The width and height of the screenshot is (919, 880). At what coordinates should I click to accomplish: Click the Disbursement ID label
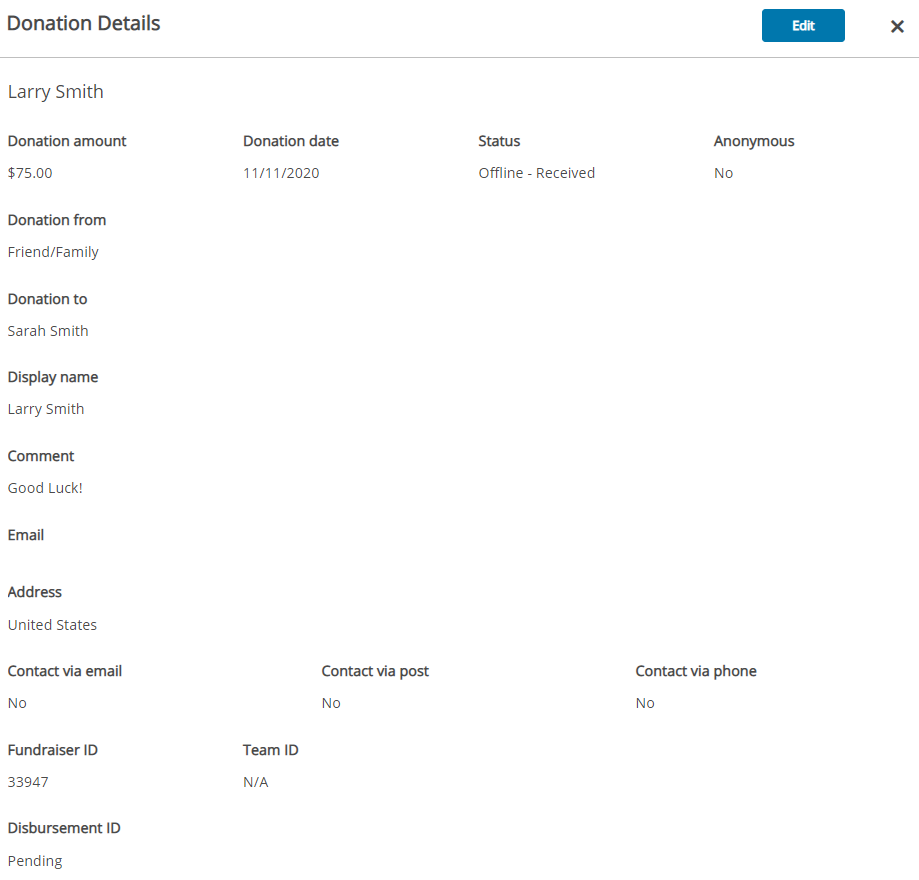(64, 828)
